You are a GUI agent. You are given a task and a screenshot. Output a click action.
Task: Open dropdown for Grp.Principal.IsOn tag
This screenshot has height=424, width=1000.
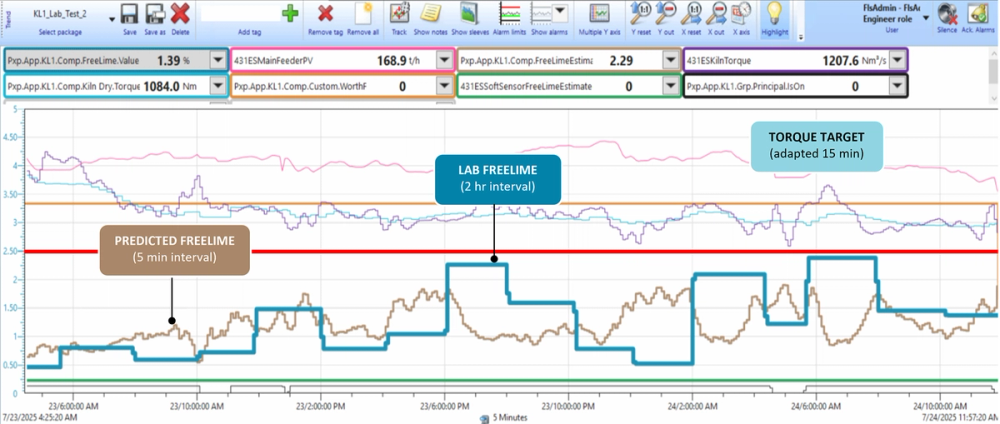click(897, 85)
